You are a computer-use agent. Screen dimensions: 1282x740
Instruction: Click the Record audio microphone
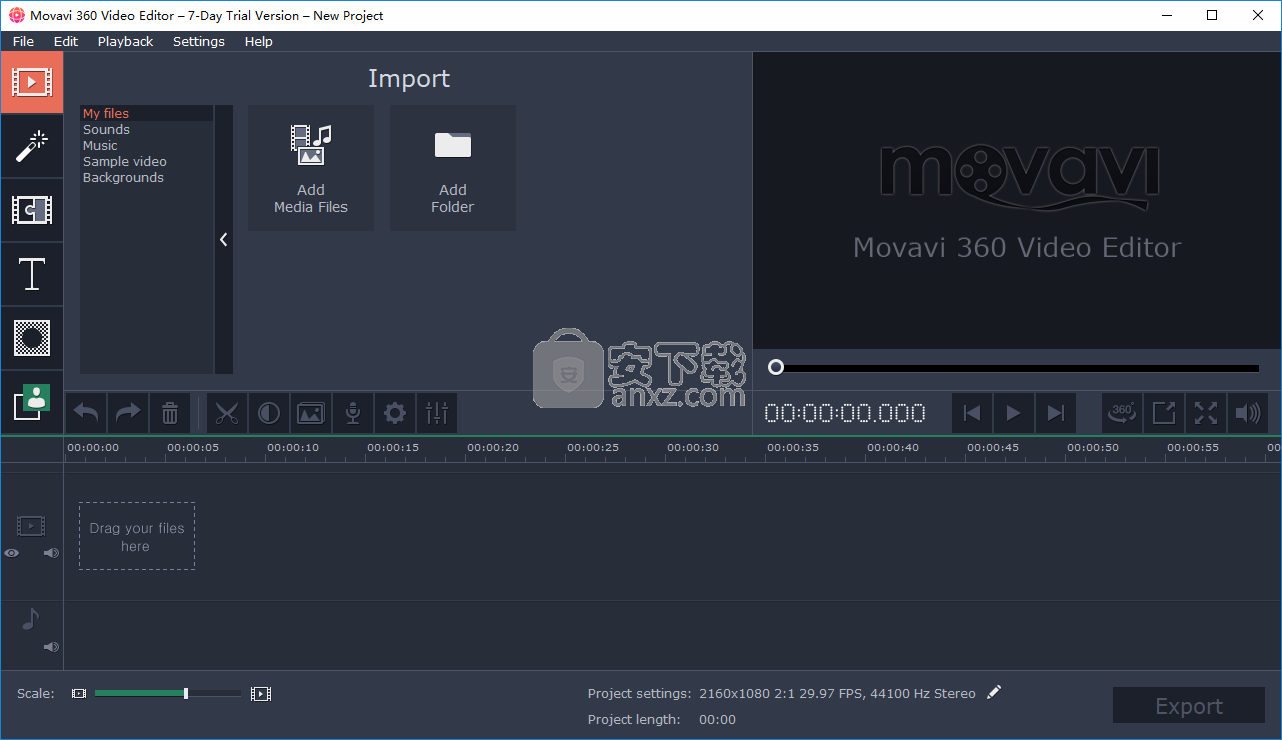353,413
